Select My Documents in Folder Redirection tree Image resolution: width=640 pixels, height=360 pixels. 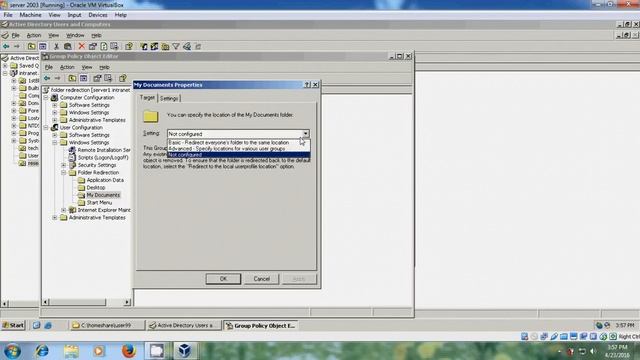103,195
